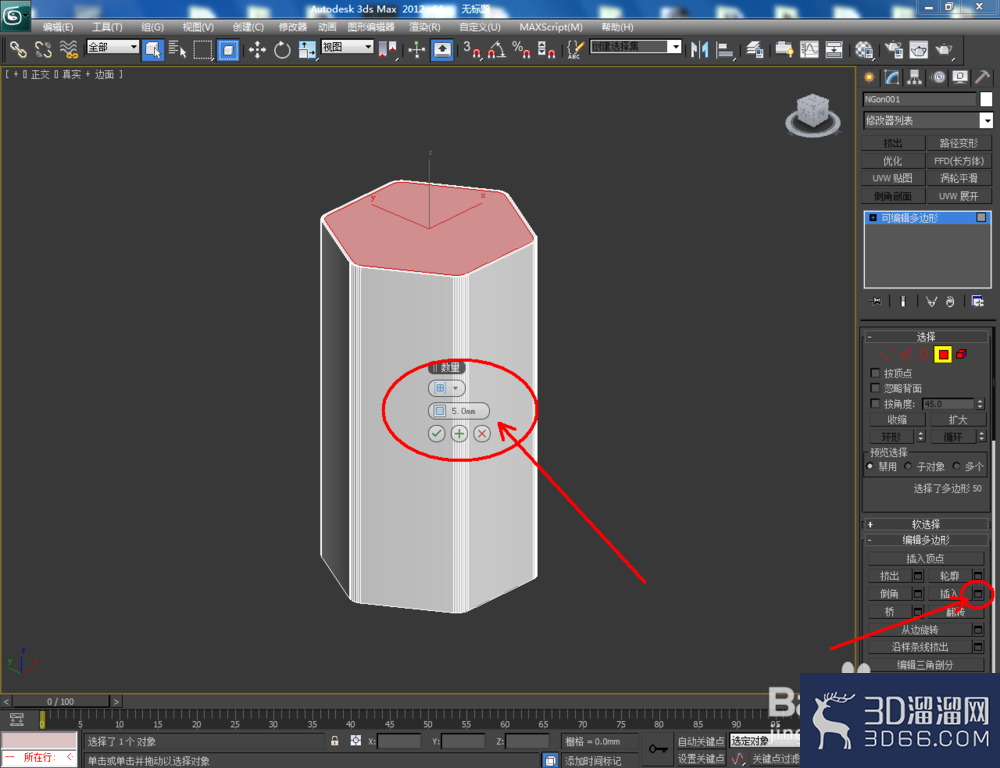
Task: Expand the 可编辑多边形 stack entry
Action: click(873, 218)
